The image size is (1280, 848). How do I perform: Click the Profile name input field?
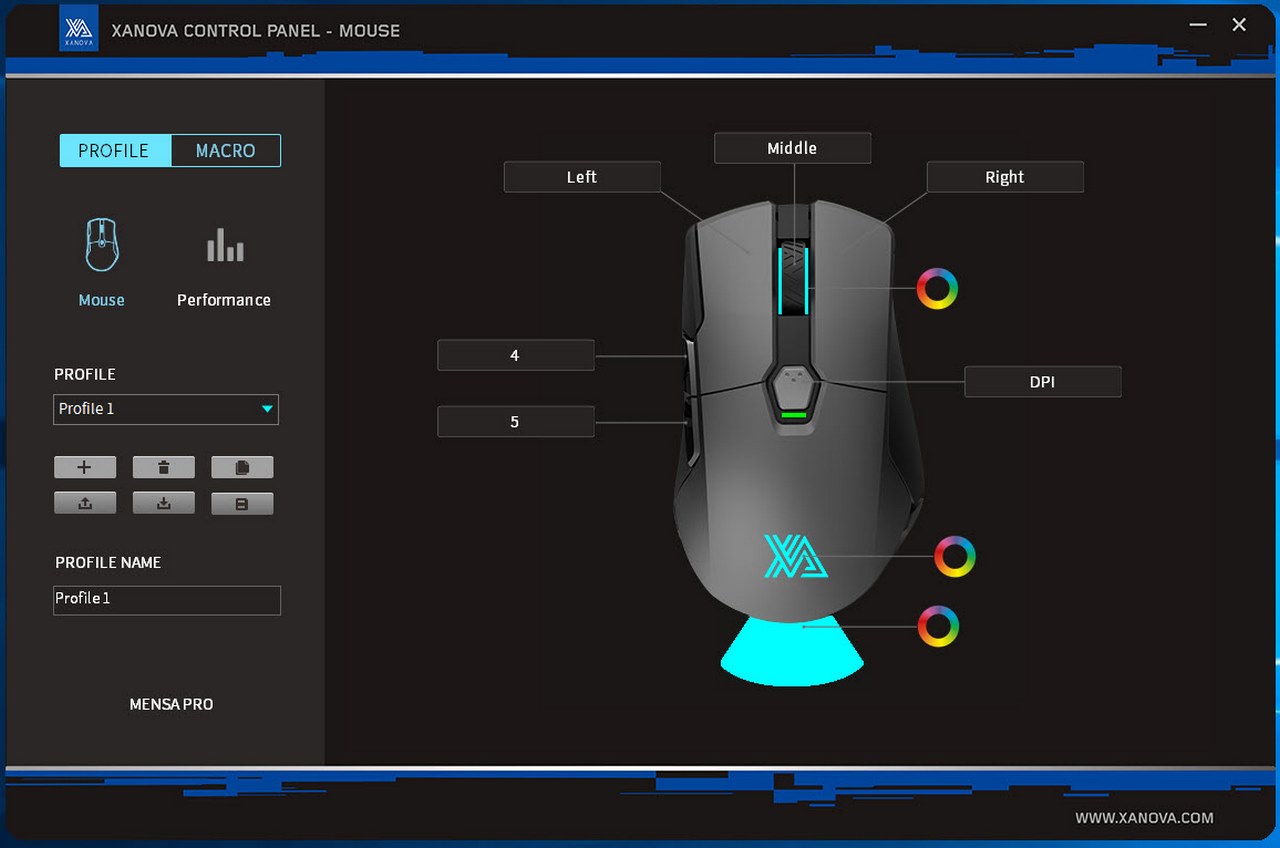[167, 600]
